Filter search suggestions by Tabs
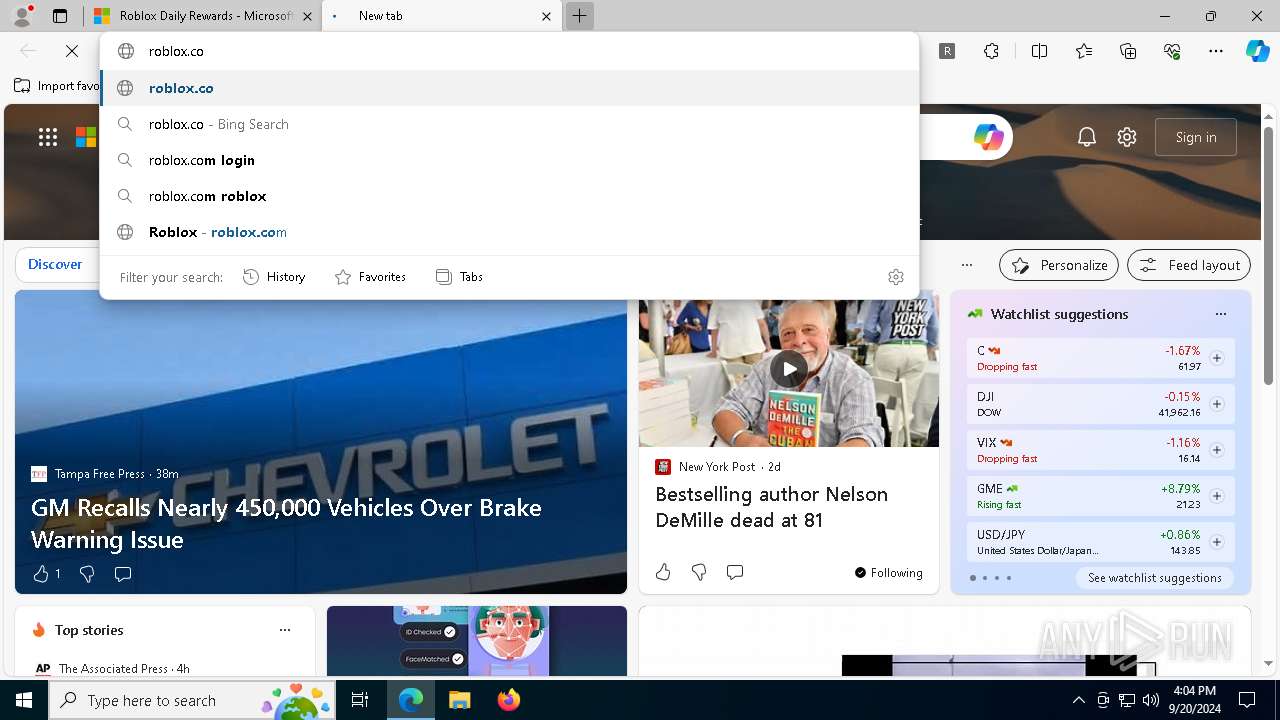The image size is (1280, 720). (460, 277)
